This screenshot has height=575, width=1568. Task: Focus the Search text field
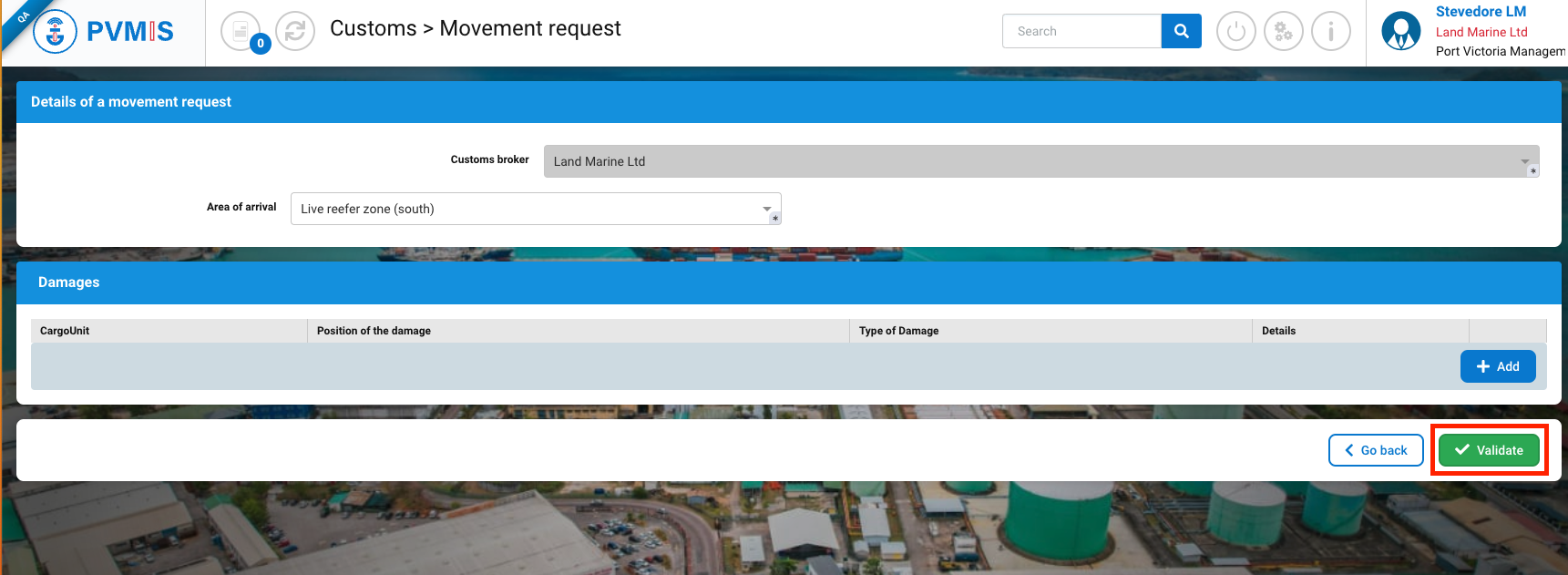pyautogui.click(x=1081, y=31)
